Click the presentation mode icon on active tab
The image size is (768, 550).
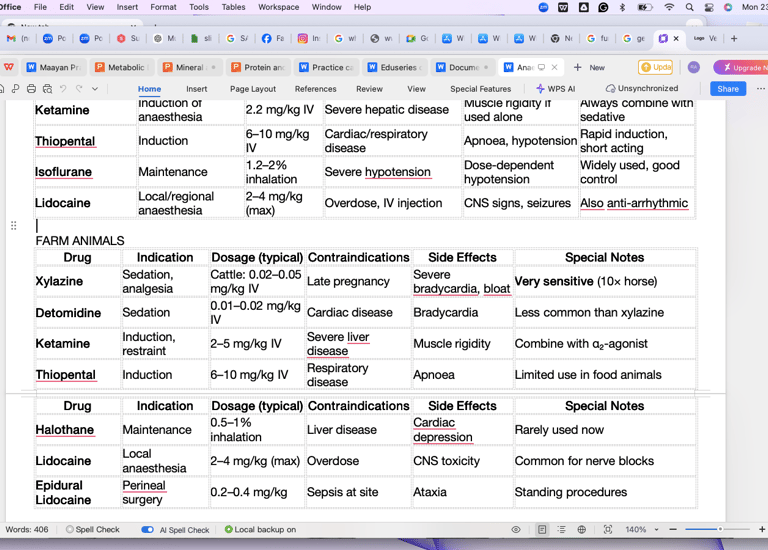[541, 67]
